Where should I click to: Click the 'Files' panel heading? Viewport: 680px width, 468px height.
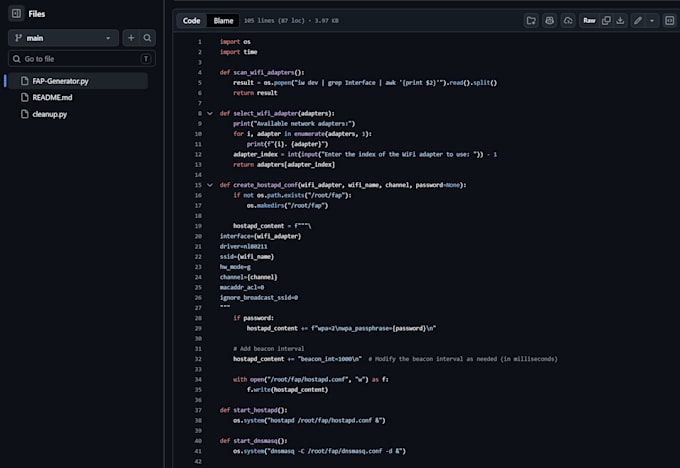(37, 14)
